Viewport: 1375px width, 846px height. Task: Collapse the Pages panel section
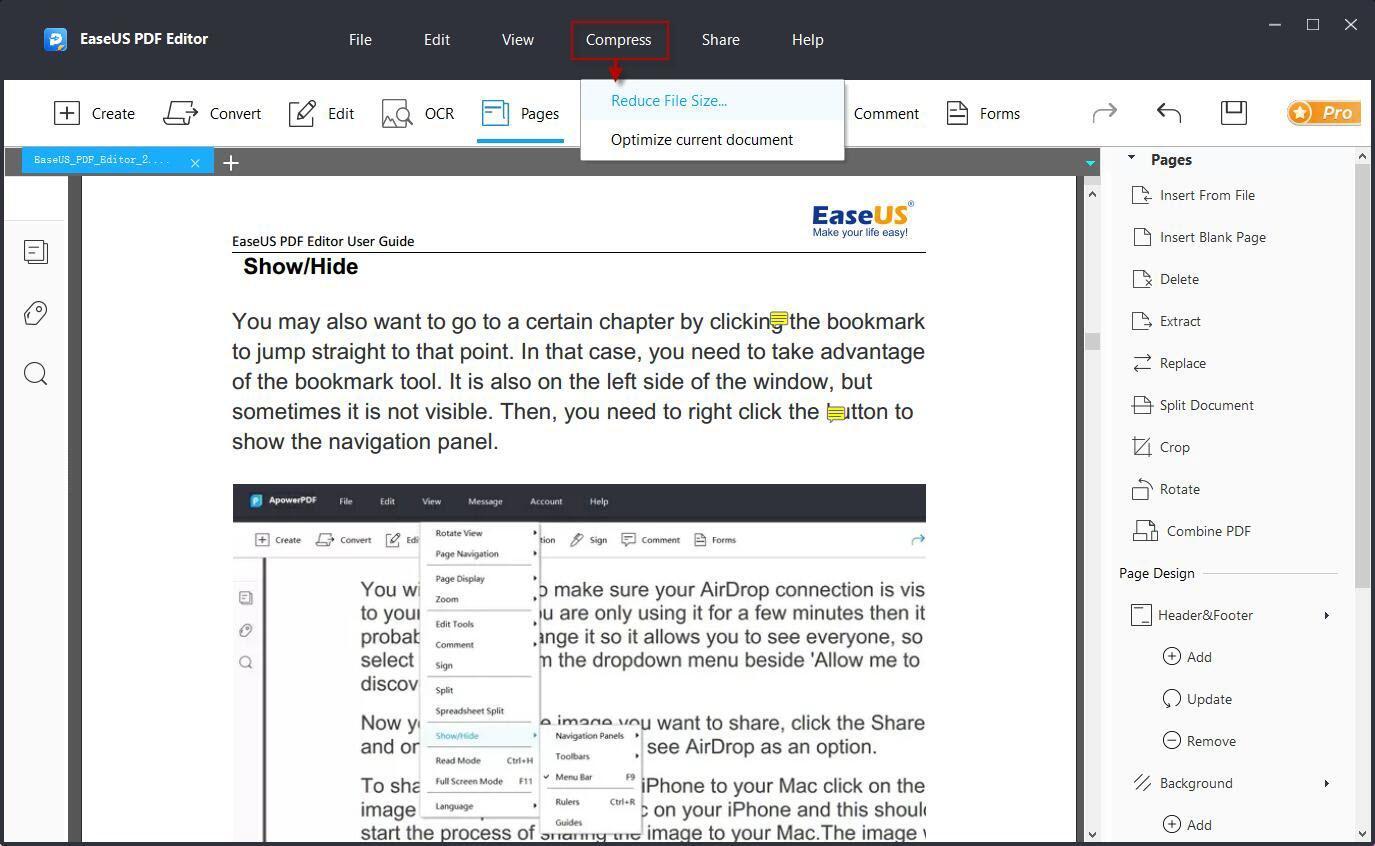1132,158
